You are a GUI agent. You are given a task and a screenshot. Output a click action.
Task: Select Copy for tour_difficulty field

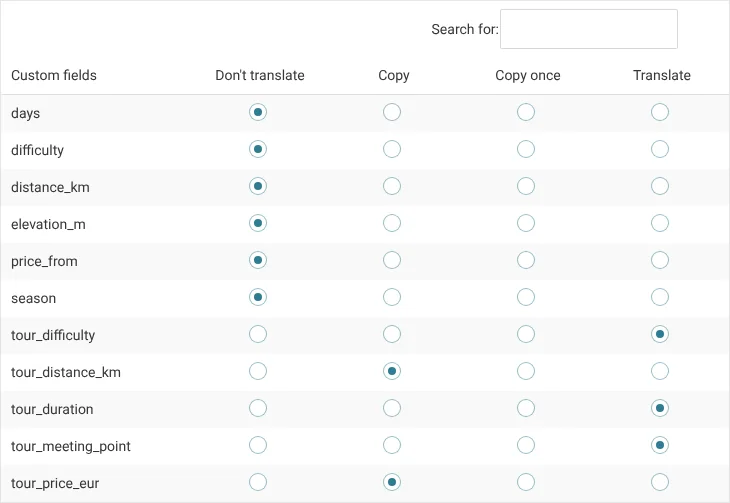point(392,334)
